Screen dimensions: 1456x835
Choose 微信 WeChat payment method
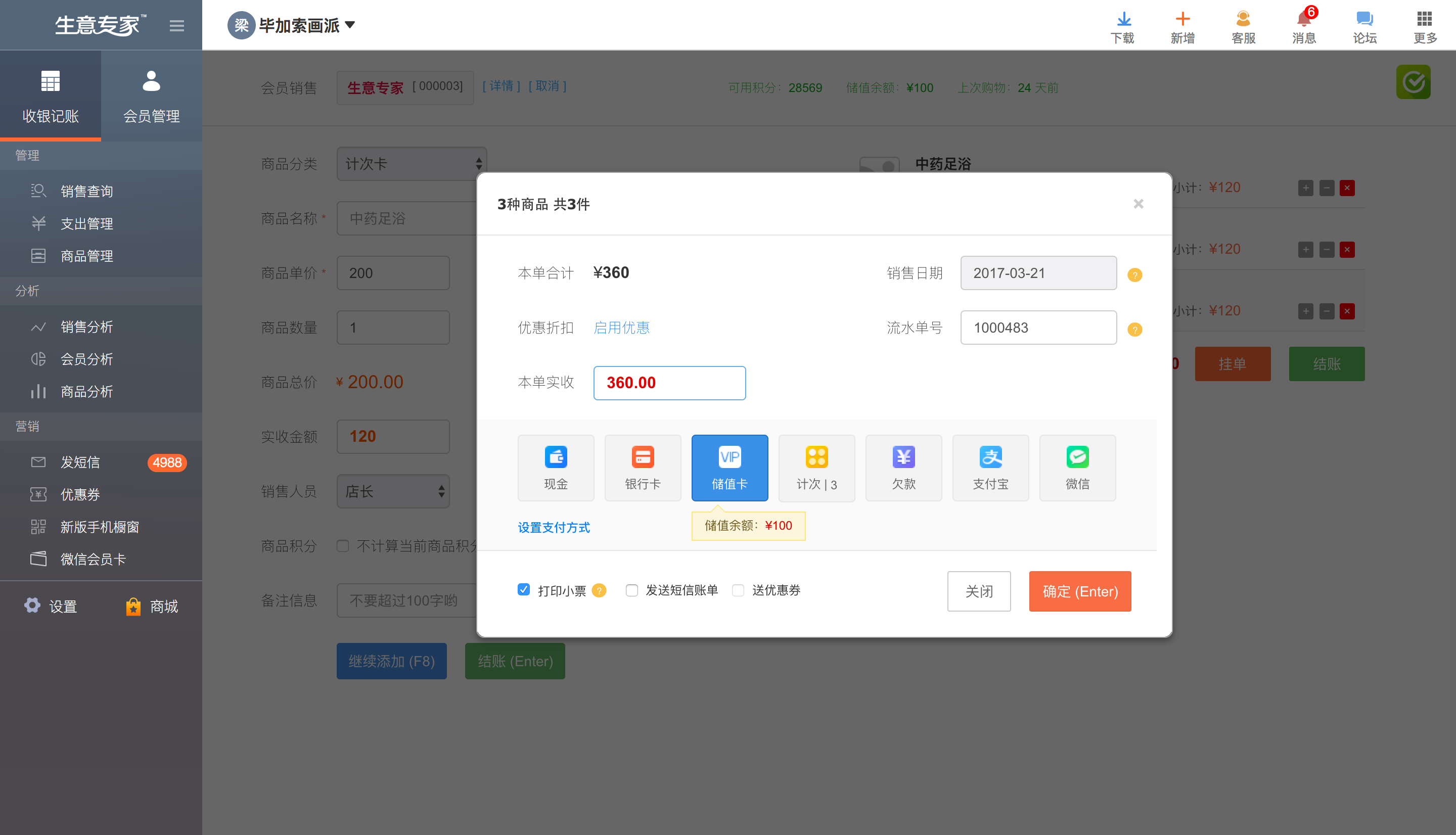pyautogui.click(x=1077, y=467)
